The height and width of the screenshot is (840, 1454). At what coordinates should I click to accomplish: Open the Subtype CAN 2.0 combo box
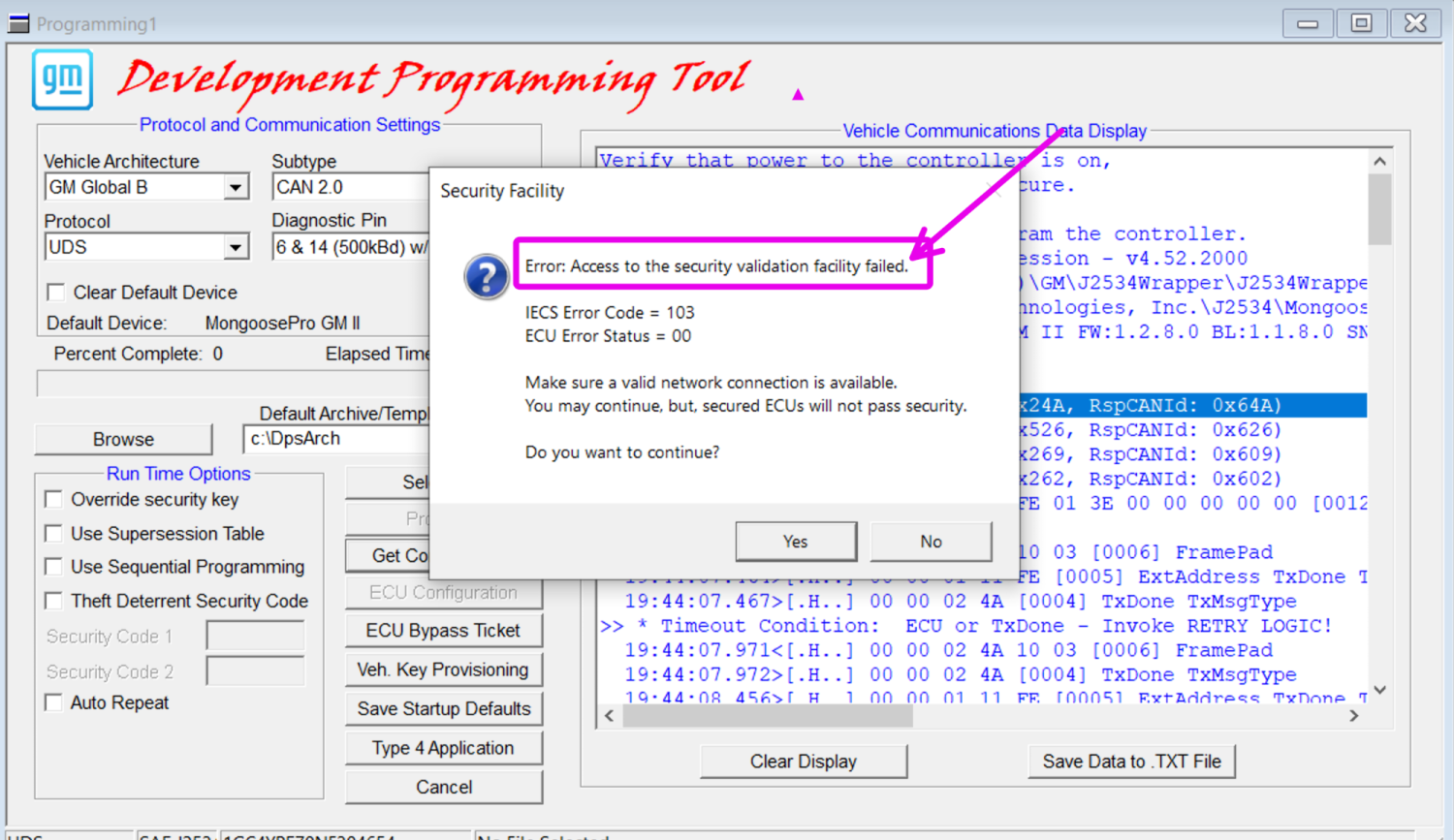point(351,187)
